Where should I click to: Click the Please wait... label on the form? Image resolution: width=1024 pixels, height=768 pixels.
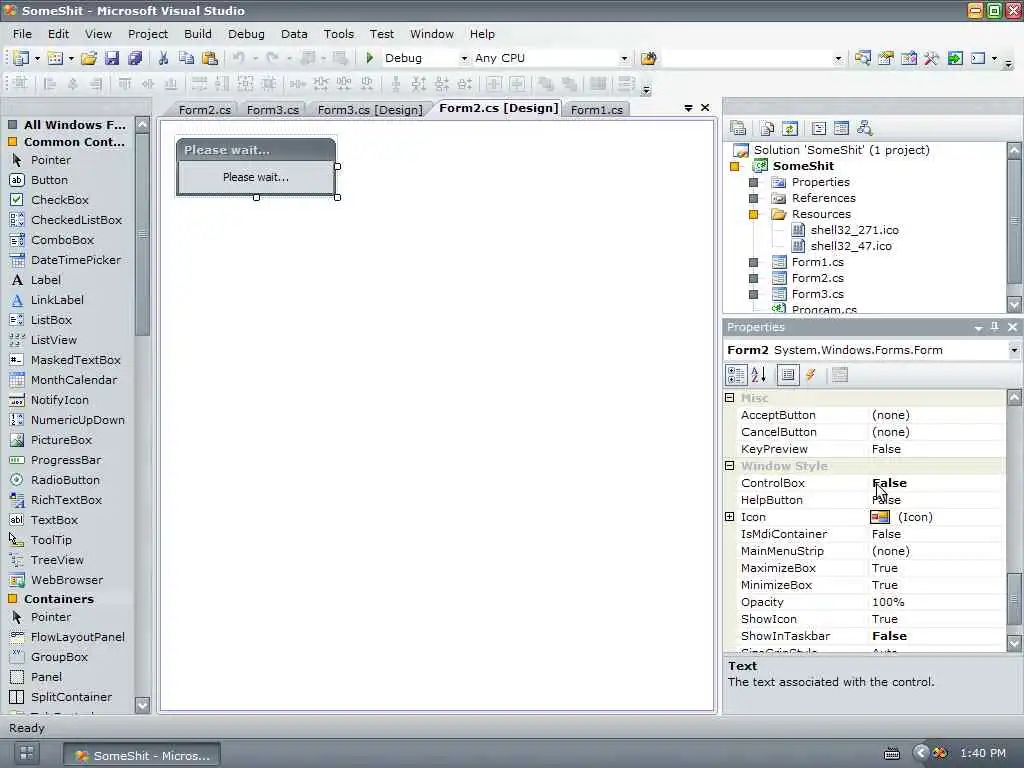click(x=256, y=177)
